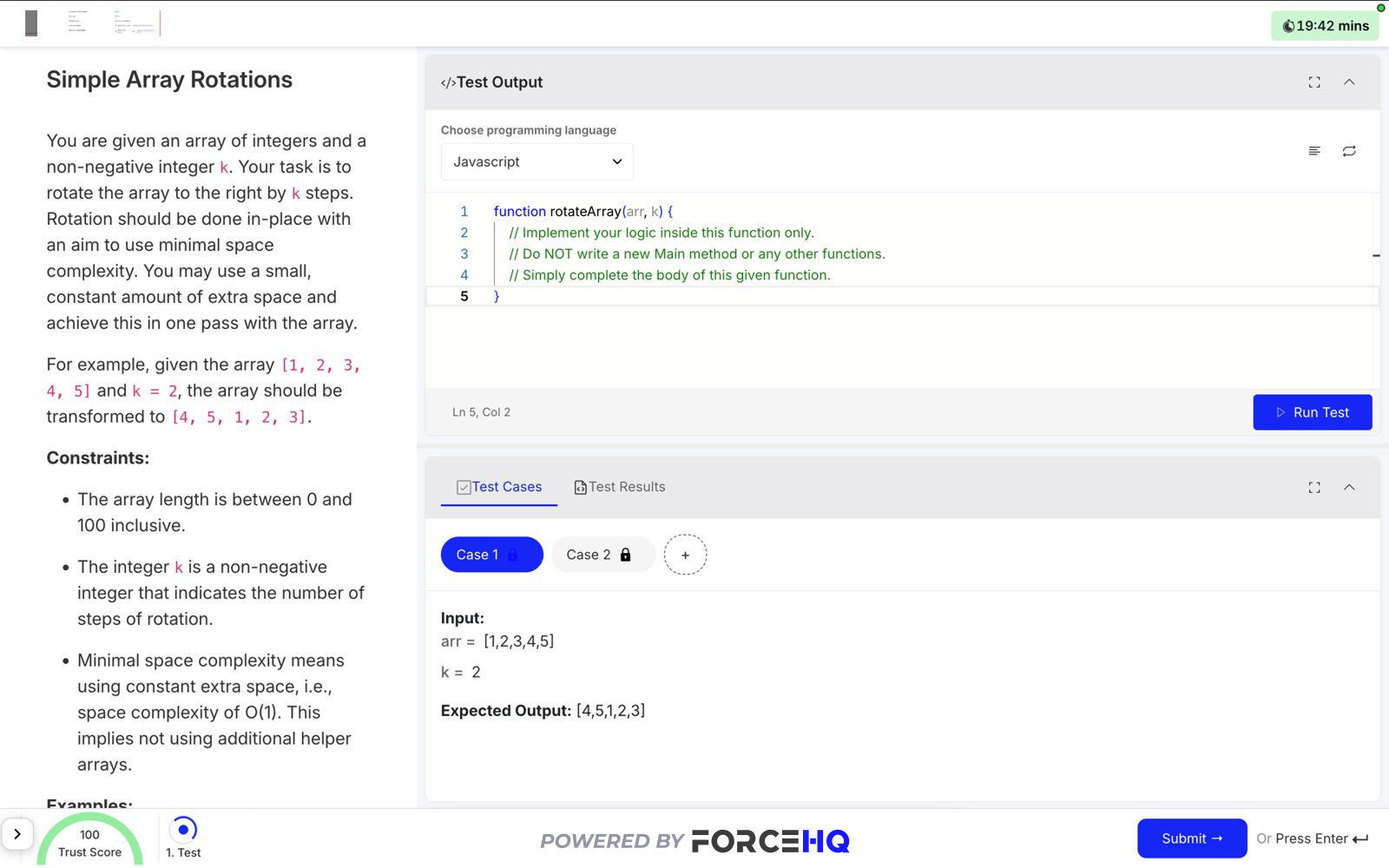Collapse the Test Cases panel

pos(1349,488)
